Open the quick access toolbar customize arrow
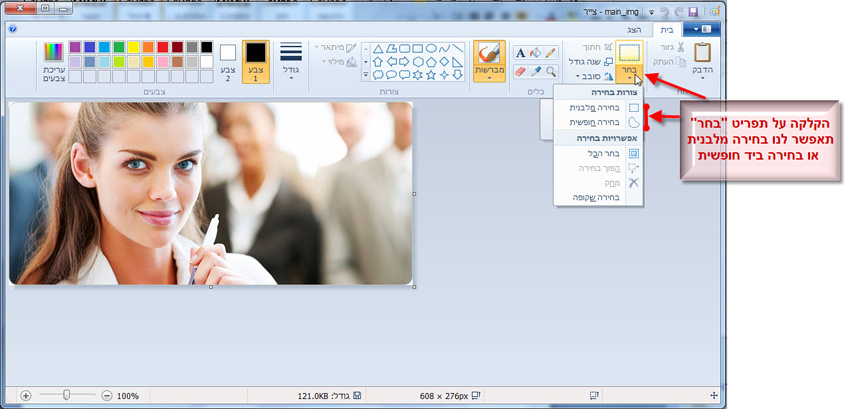This screenshot has width=850, height=409. point(652,11)
